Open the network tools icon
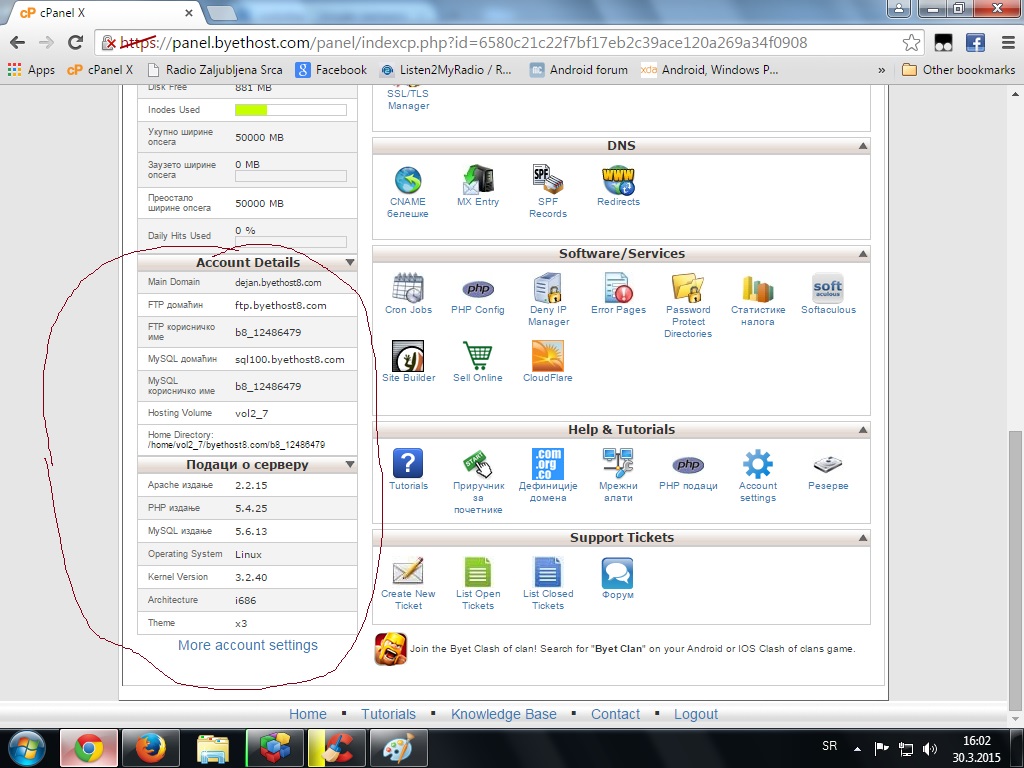 [x=618, y=464]
